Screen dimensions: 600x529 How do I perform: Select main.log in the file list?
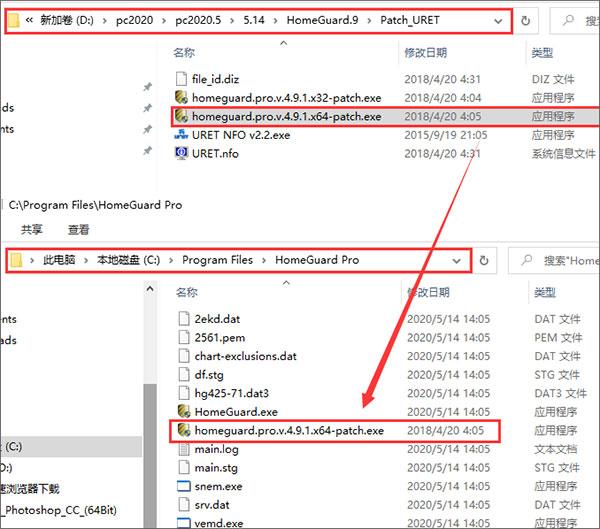216,449
